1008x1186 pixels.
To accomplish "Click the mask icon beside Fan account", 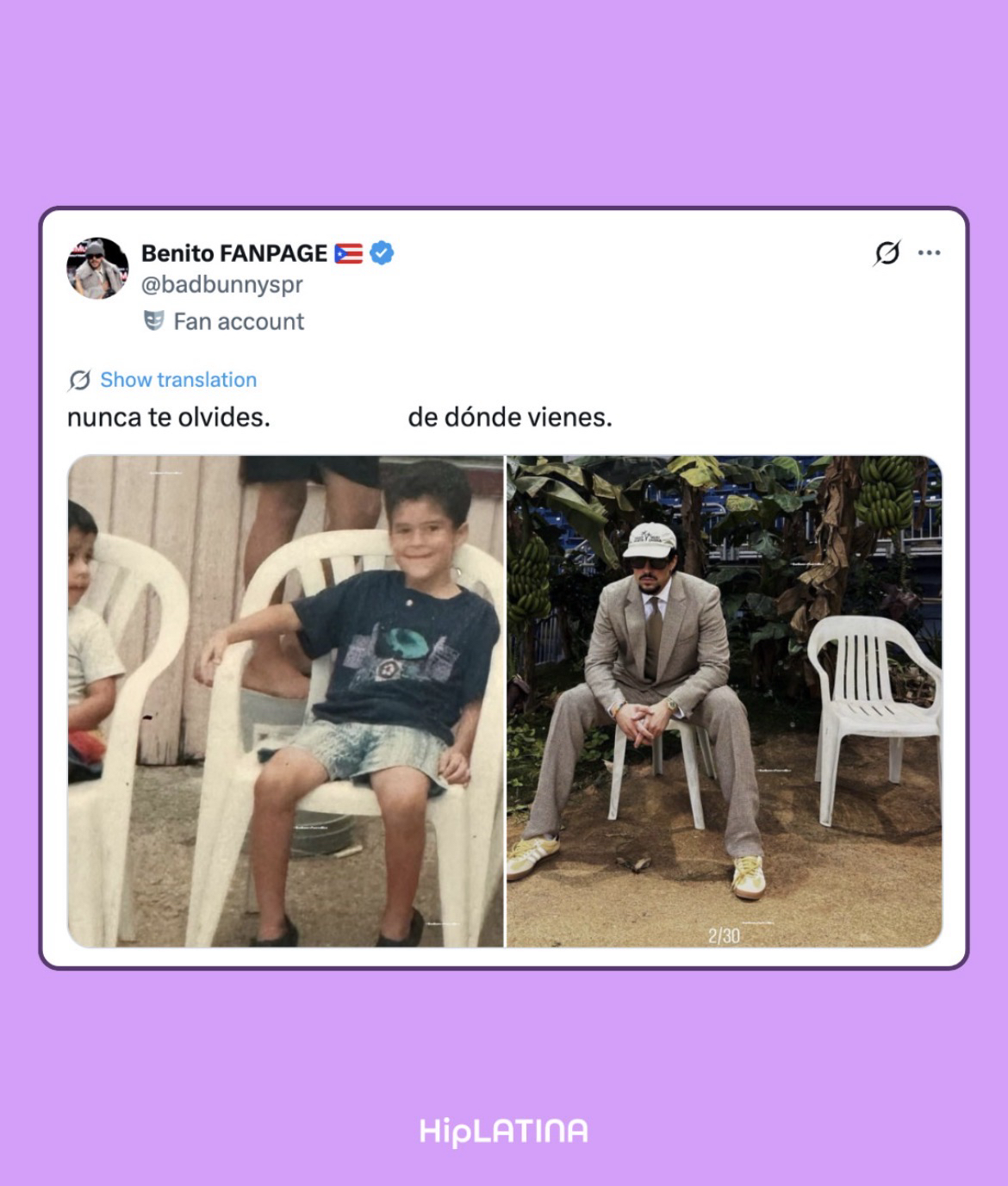I will [x=153, y=321].
